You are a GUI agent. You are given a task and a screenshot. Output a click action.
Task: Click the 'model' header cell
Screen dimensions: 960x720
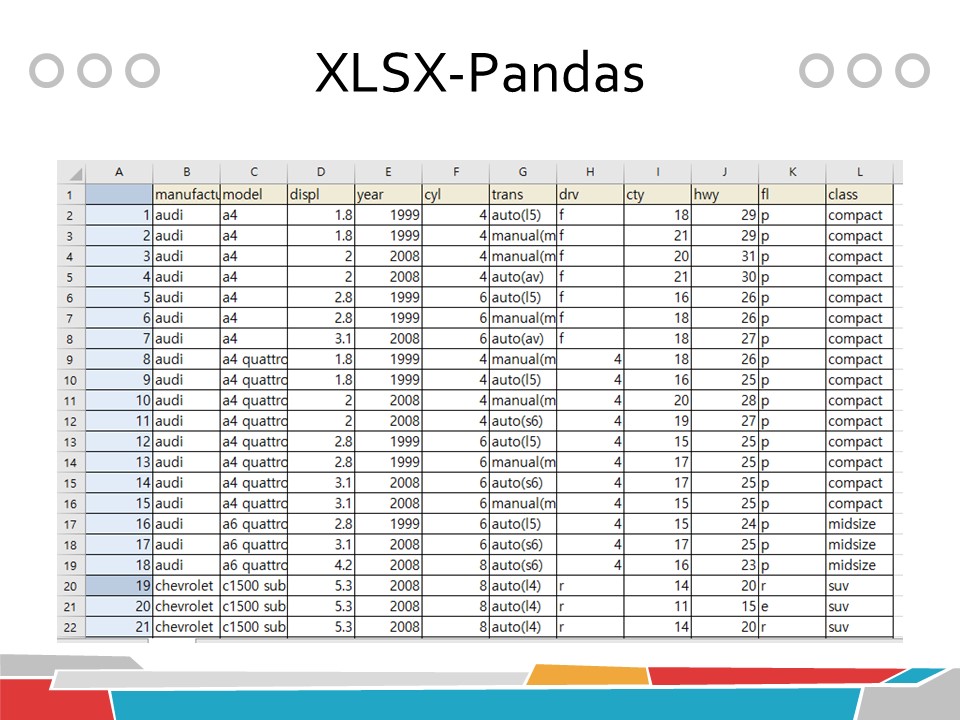[x=253, y=195]
